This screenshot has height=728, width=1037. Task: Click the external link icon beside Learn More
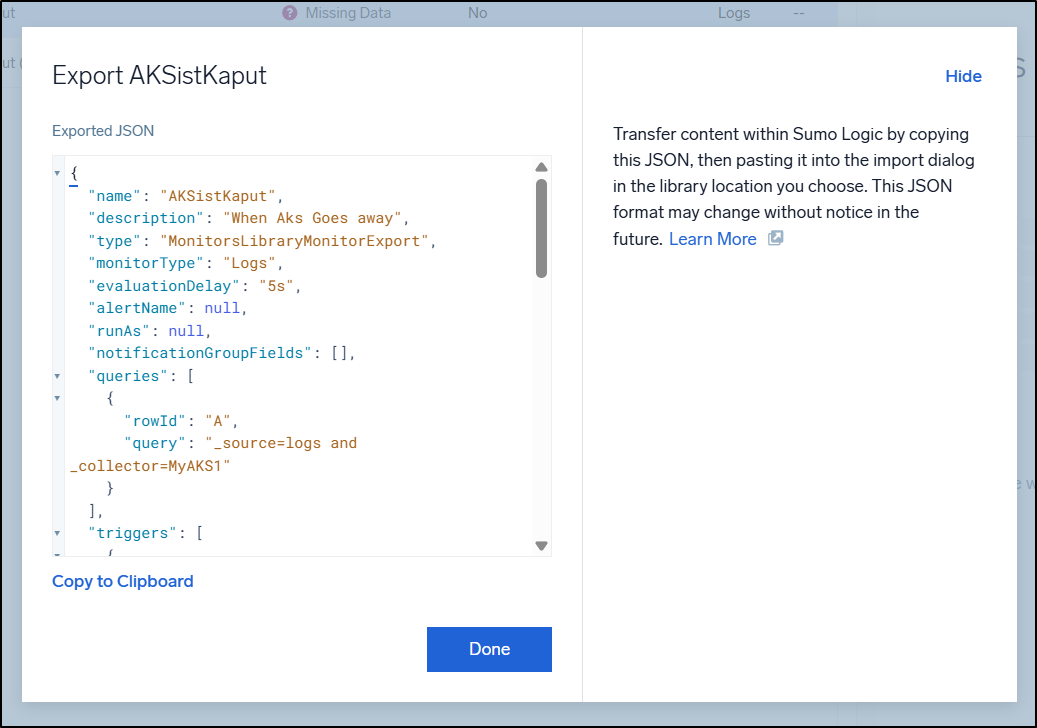pos(775,239)
